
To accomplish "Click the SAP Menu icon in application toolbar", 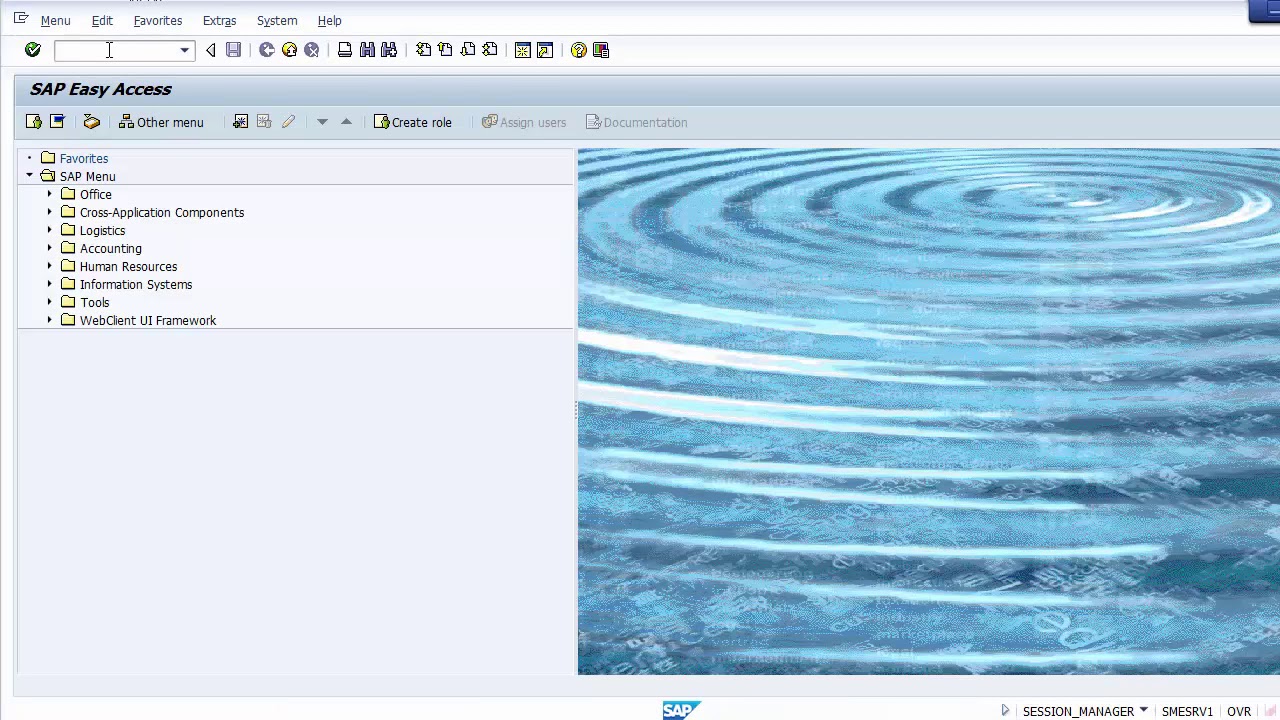I will click(57, 122).
